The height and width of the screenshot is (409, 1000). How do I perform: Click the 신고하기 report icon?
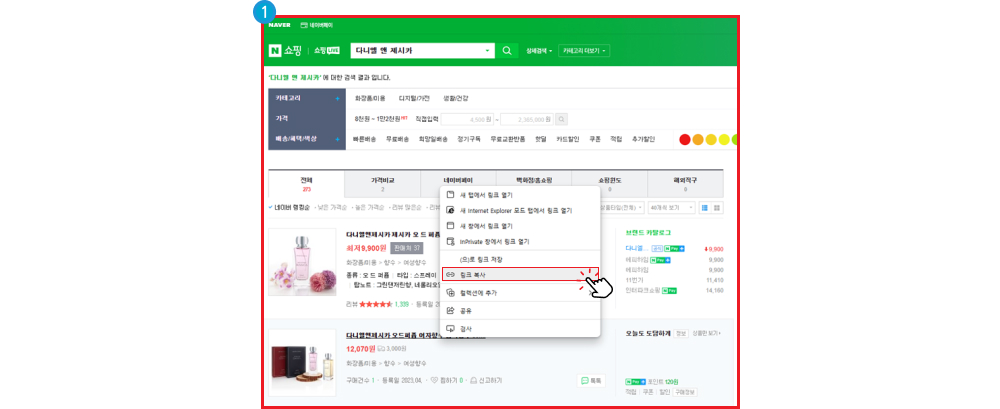pyautogui.click(x=474, y=380)
